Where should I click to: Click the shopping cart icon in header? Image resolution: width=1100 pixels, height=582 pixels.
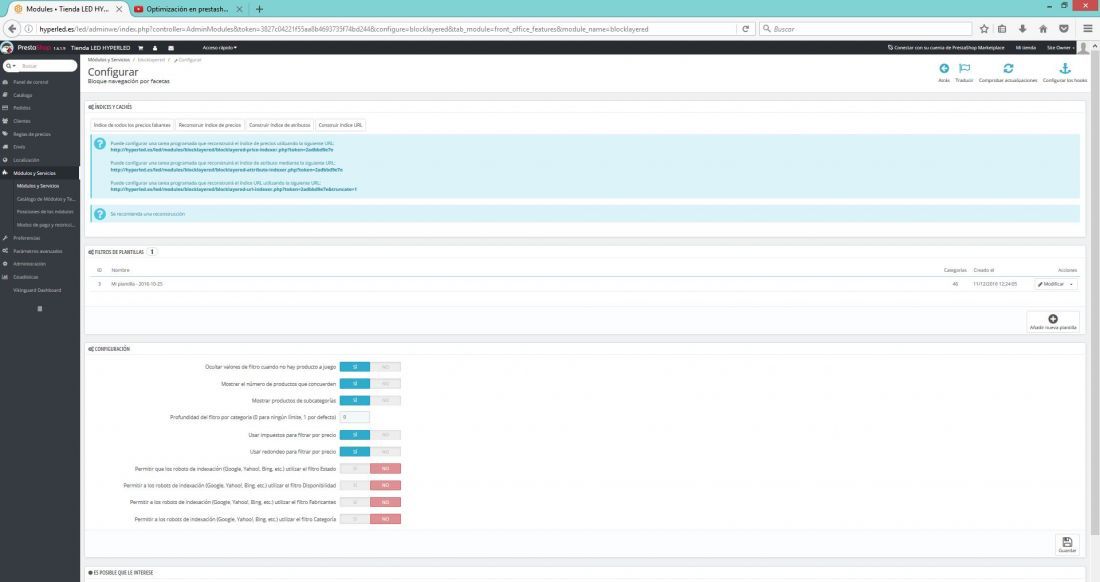140,48
